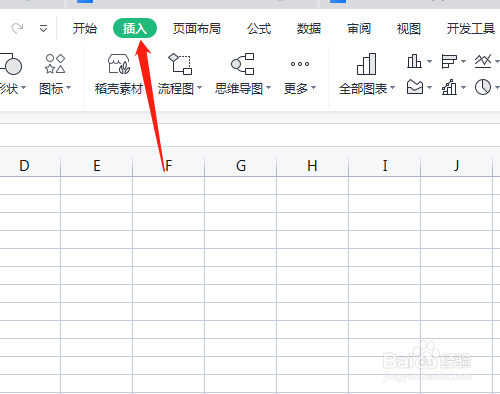Click first-row cell under column G
The height and width of the screenshot is (394, 500).
[241, 185]
